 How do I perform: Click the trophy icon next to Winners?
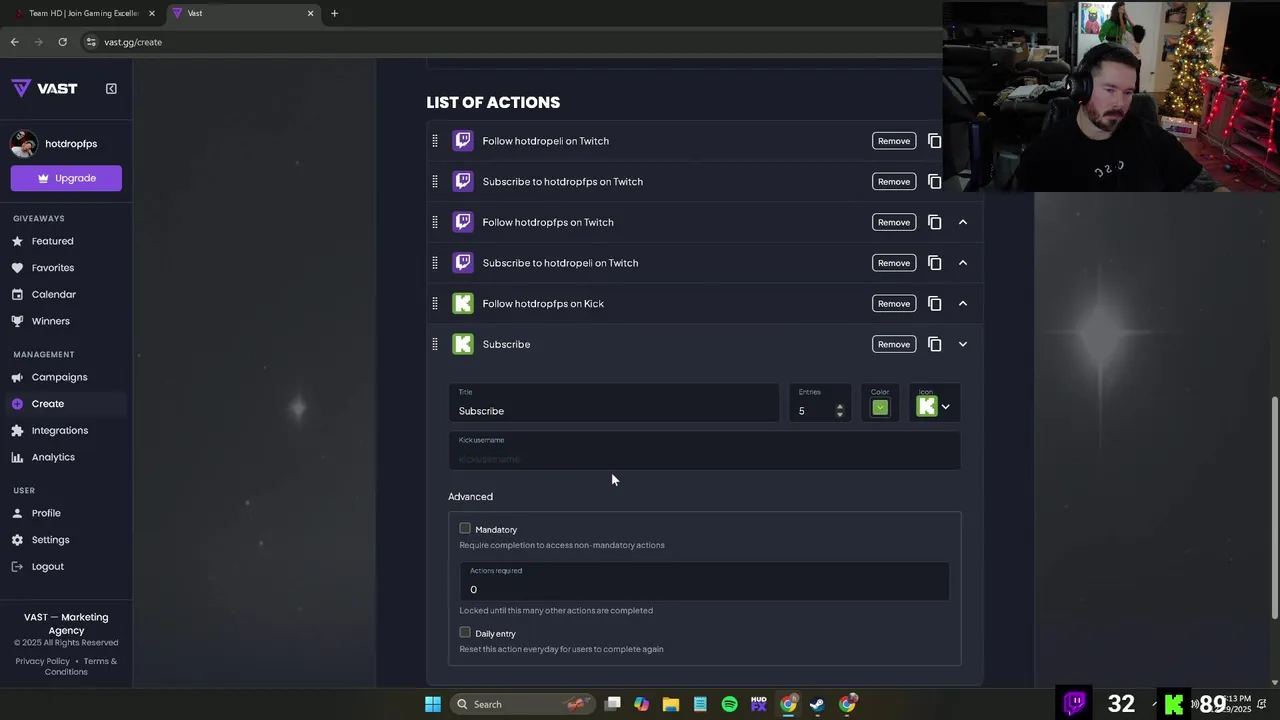tap(17, 321)
